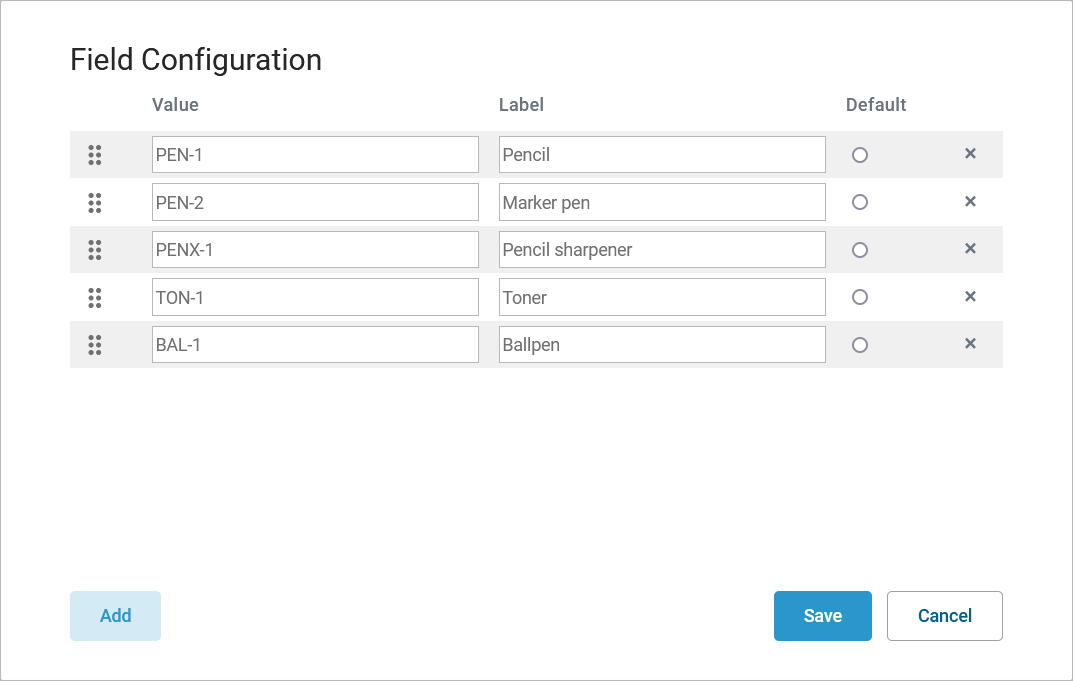Select Marker pen as default
Viewport: 1073px width, 681px height.
(x=860, y=202)
